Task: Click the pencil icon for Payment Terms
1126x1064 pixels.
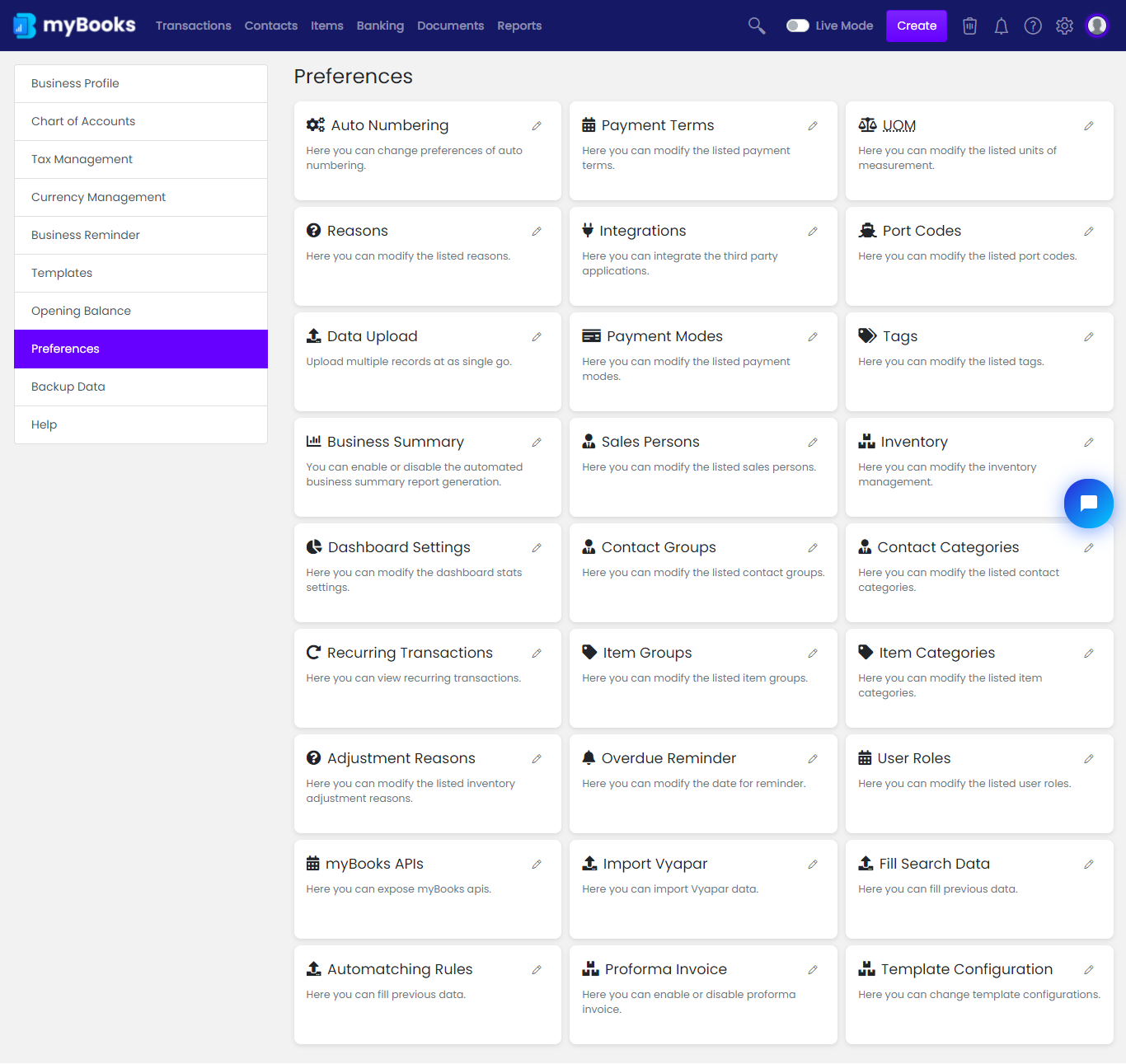Action: click(813, 126)
